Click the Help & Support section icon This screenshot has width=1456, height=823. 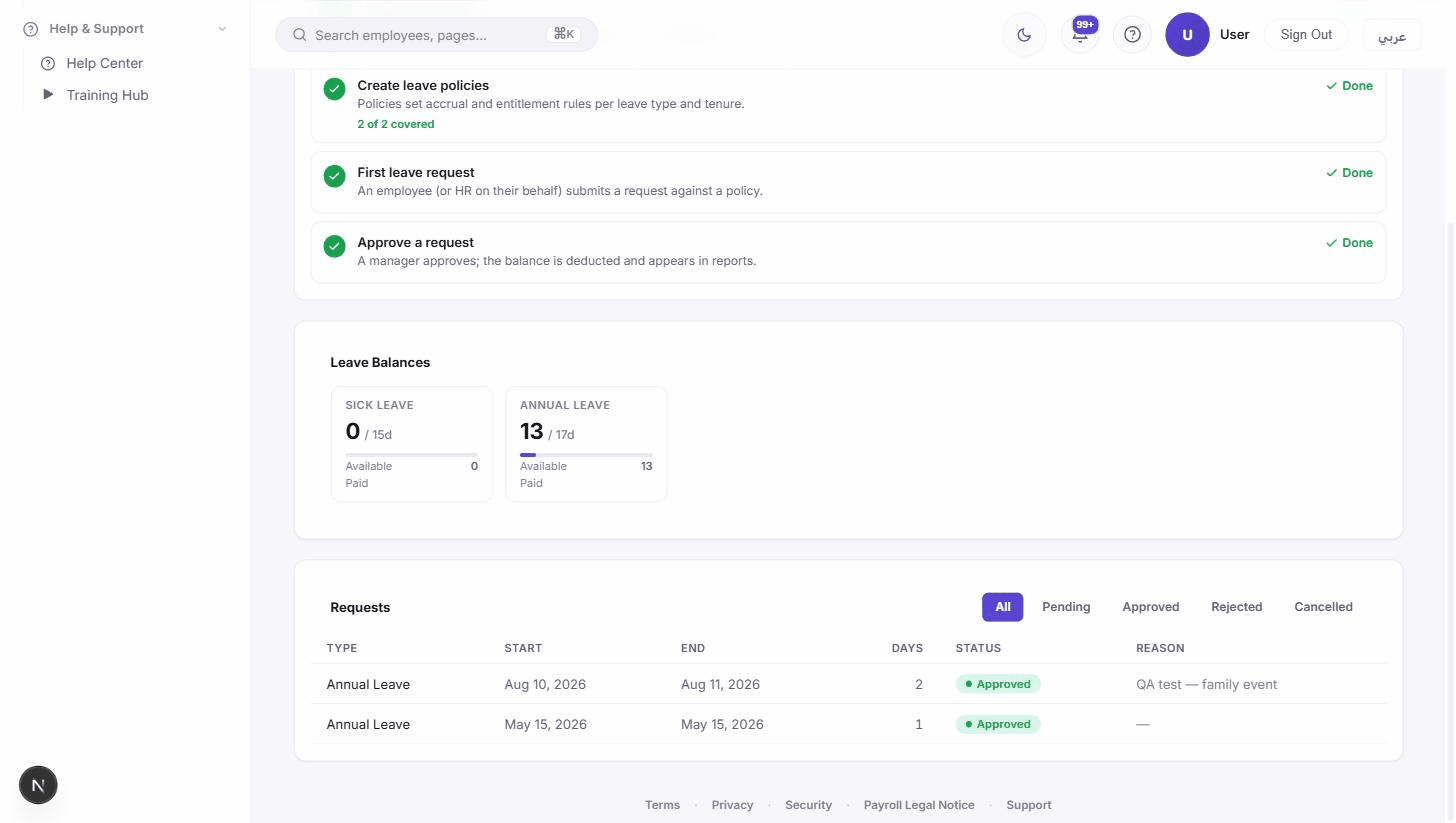(31, 29)
